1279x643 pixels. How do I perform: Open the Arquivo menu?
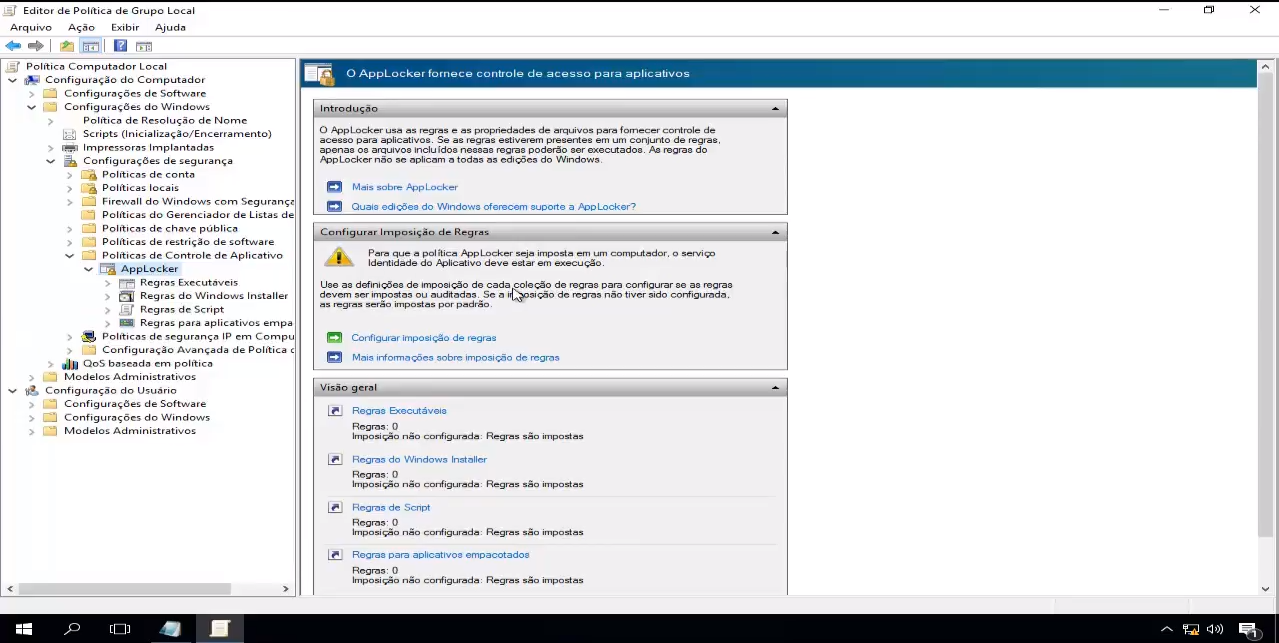coord(30,27)
